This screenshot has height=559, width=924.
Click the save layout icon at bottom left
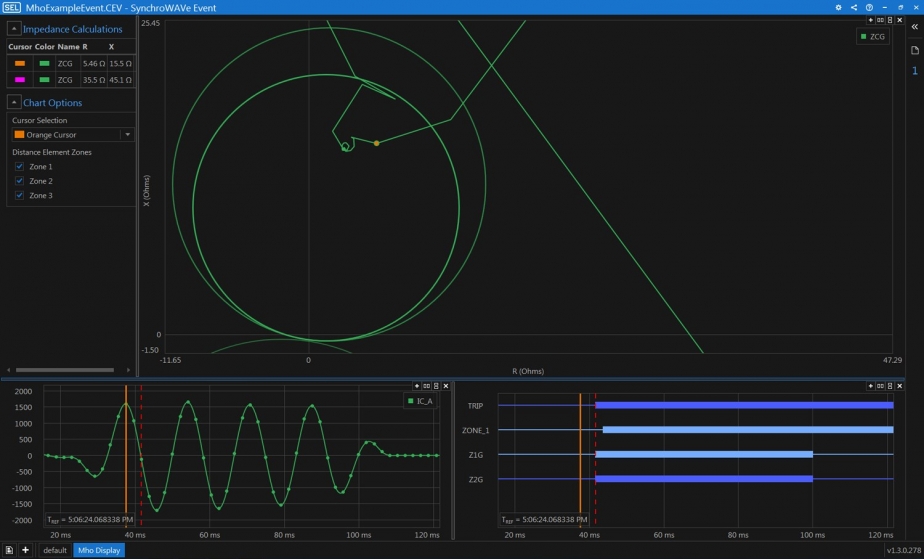coord(9,550)
